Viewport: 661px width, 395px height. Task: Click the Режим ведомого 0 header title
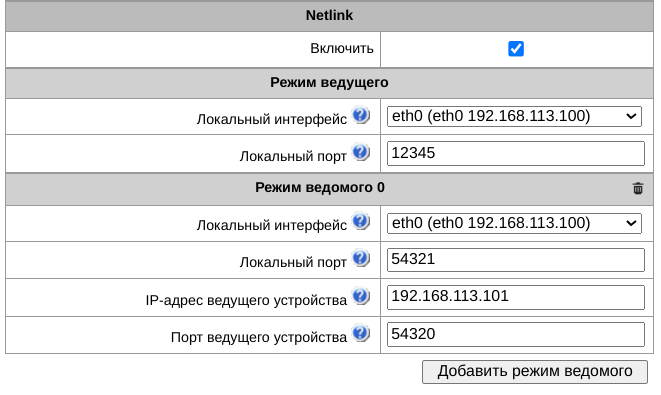pyautogui.click(x=320, y=188)
